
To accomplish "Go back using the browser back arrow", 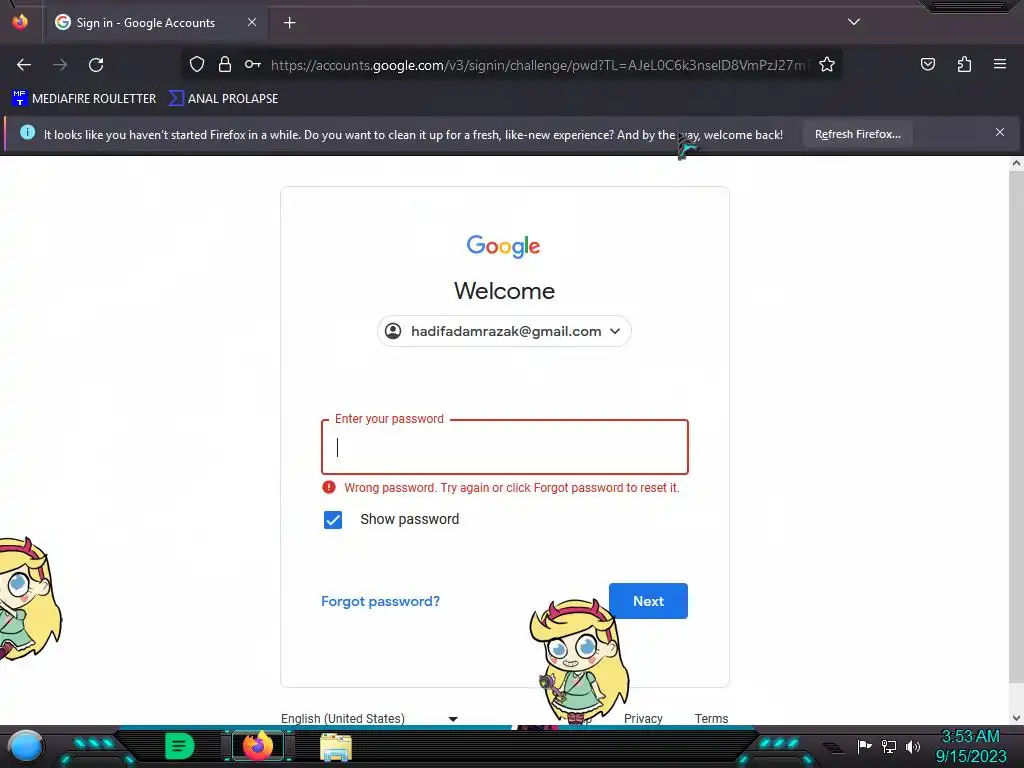I will click(x=24, y=65).
